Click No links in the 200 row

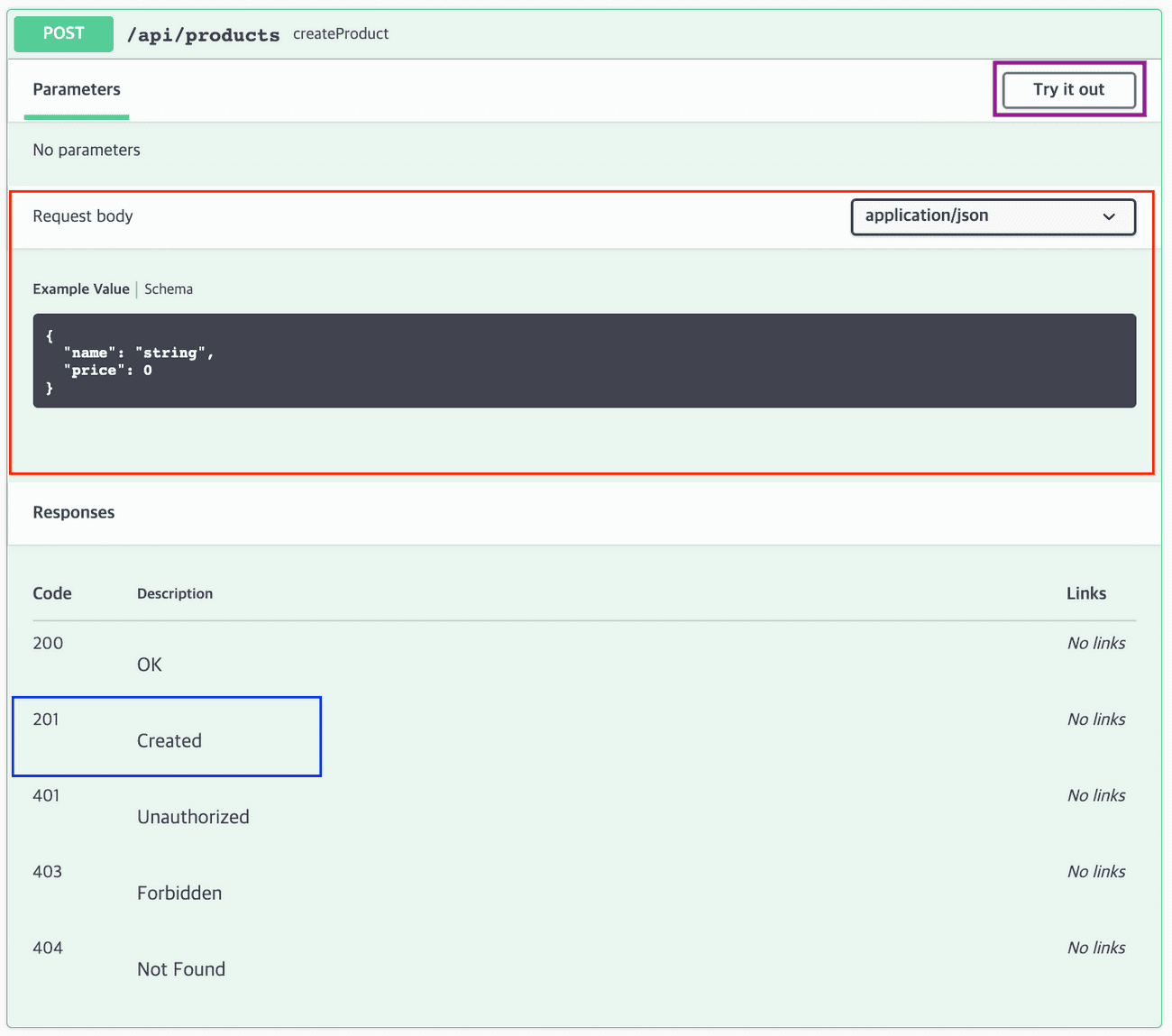pyautogui.click(x=1096, y=643)
